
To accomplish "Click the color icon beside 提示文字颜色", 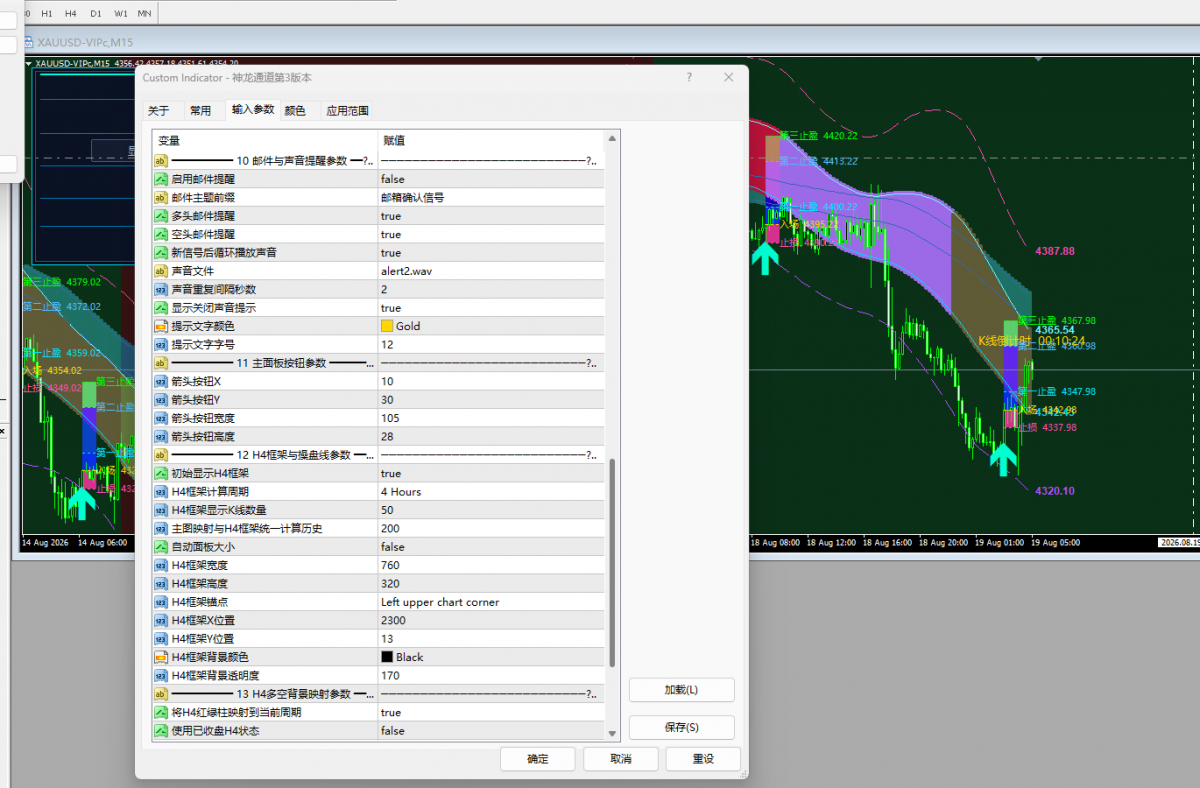I will (161, 326).
